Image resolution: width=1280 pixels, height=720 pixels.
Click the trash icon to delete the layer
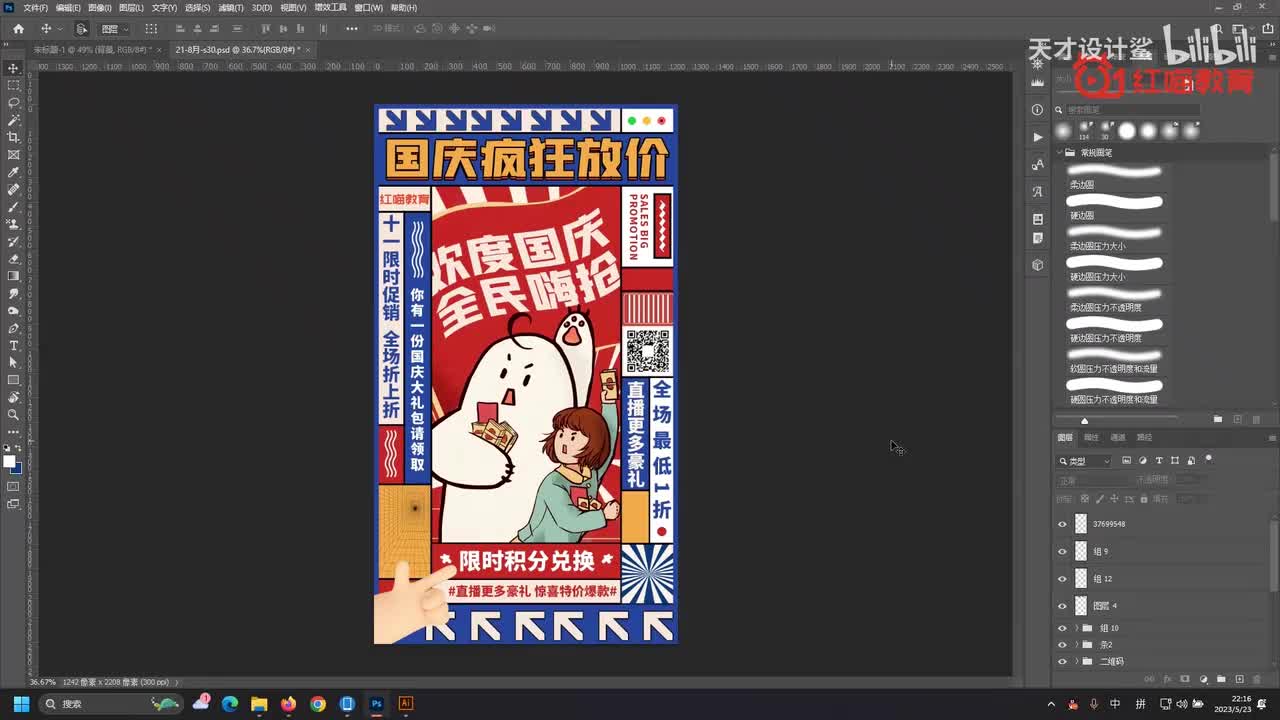[x=1257, y=679]
